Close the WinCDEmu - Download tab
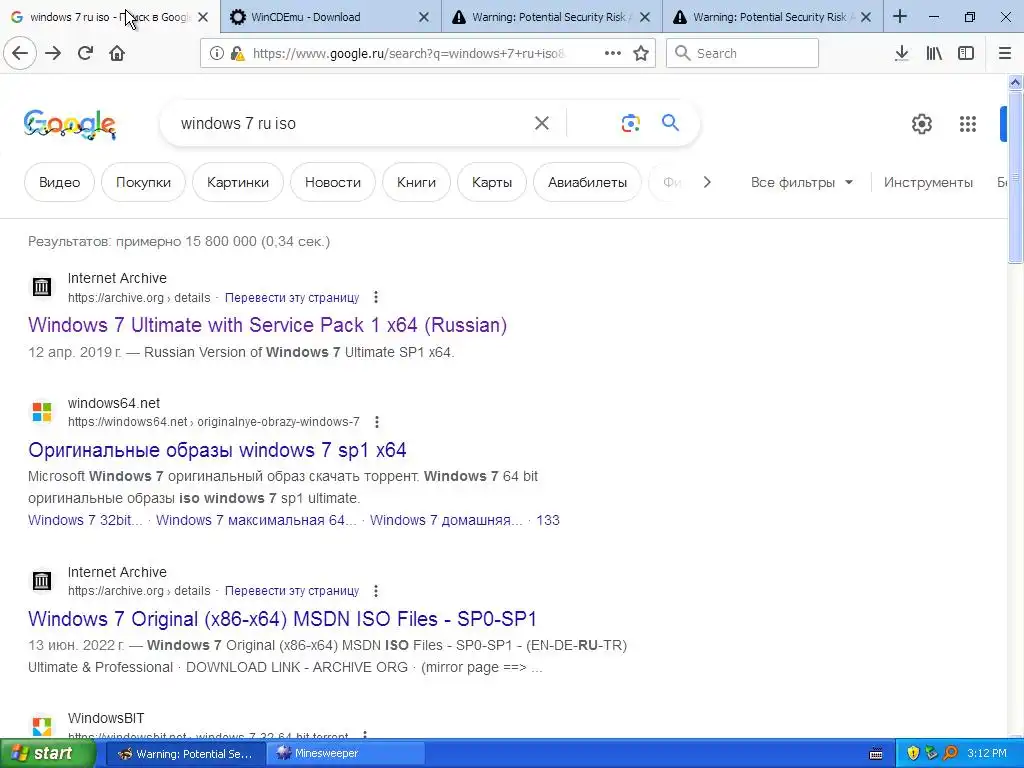Screen dimensions: 1024x768 [x=424, y=17]
